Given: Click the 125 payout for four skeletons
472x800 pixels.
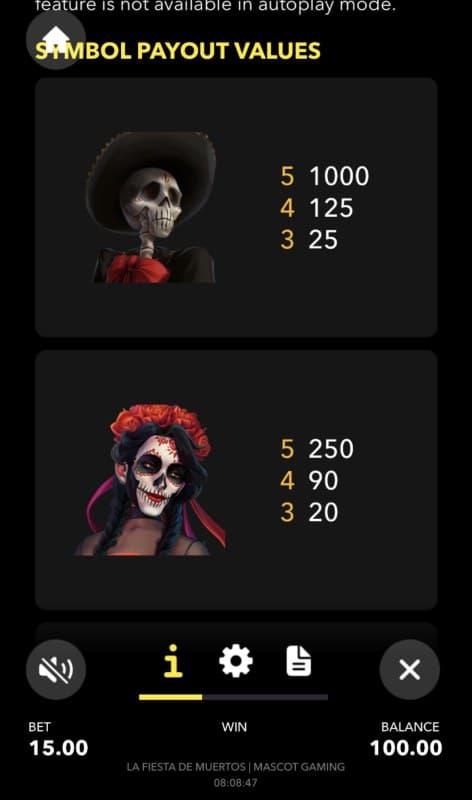Looking at the screenshot, I should 331,208.
